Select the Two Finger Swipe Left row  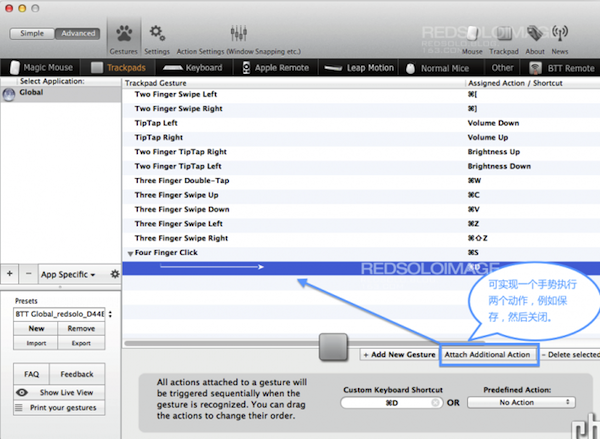pos(361,95)
